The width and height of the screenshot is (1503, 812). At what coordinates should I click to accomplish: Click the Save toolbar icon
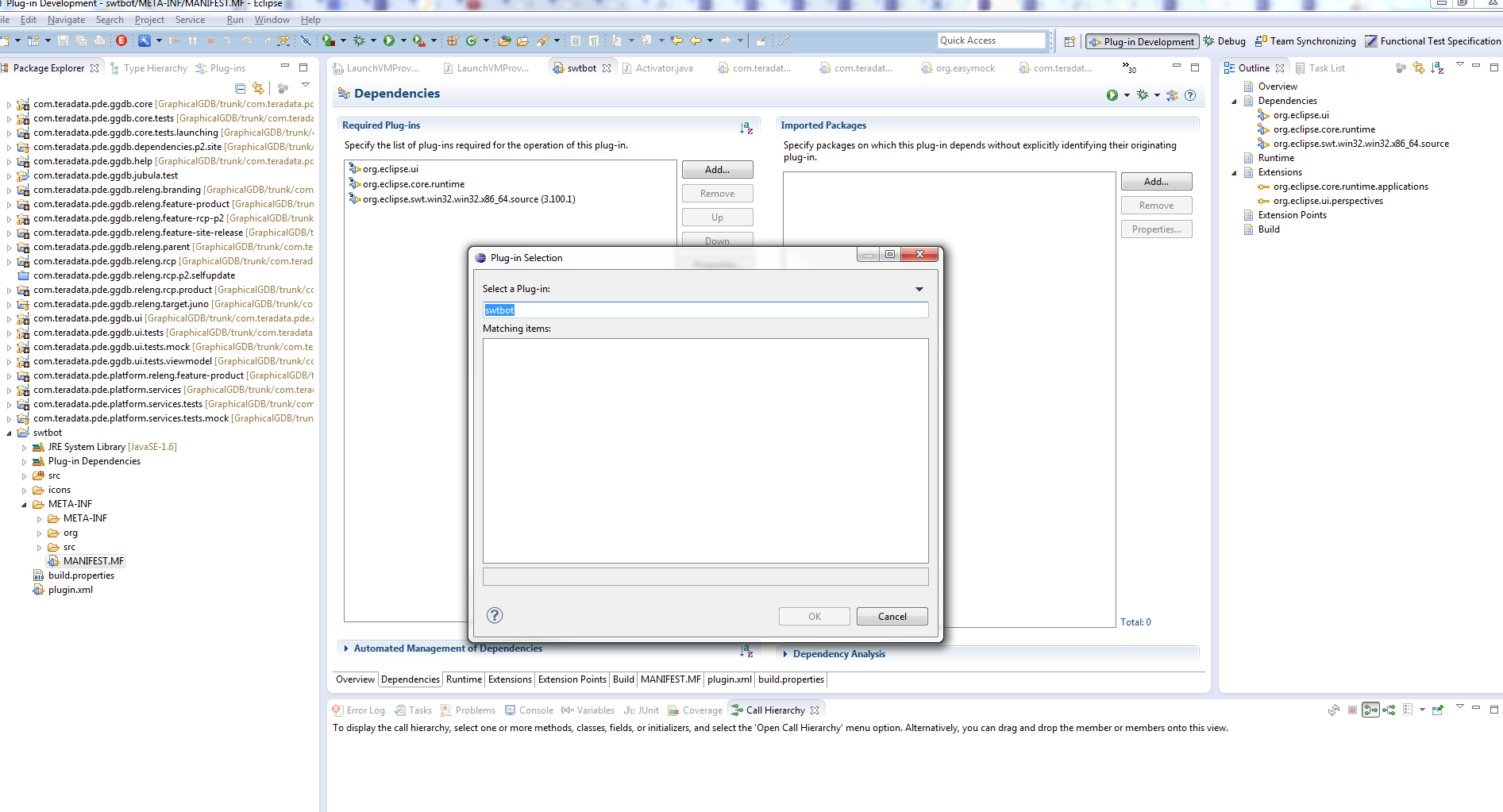coord(63,40)
